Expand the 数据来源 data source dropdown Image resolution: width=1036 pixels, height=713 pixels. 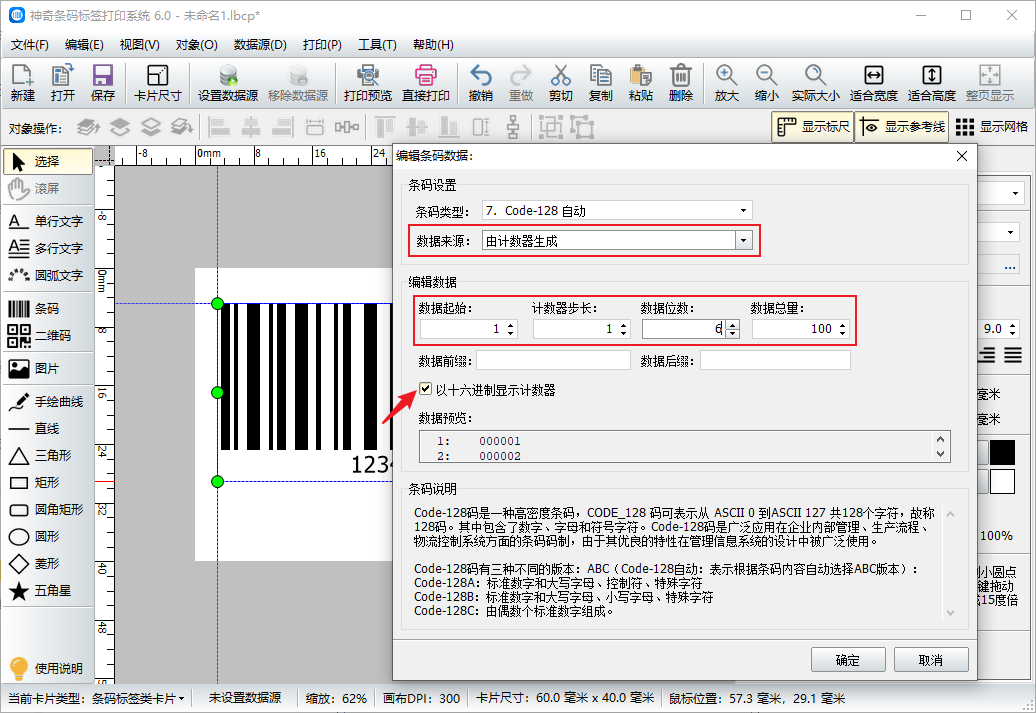coord(743,241)
